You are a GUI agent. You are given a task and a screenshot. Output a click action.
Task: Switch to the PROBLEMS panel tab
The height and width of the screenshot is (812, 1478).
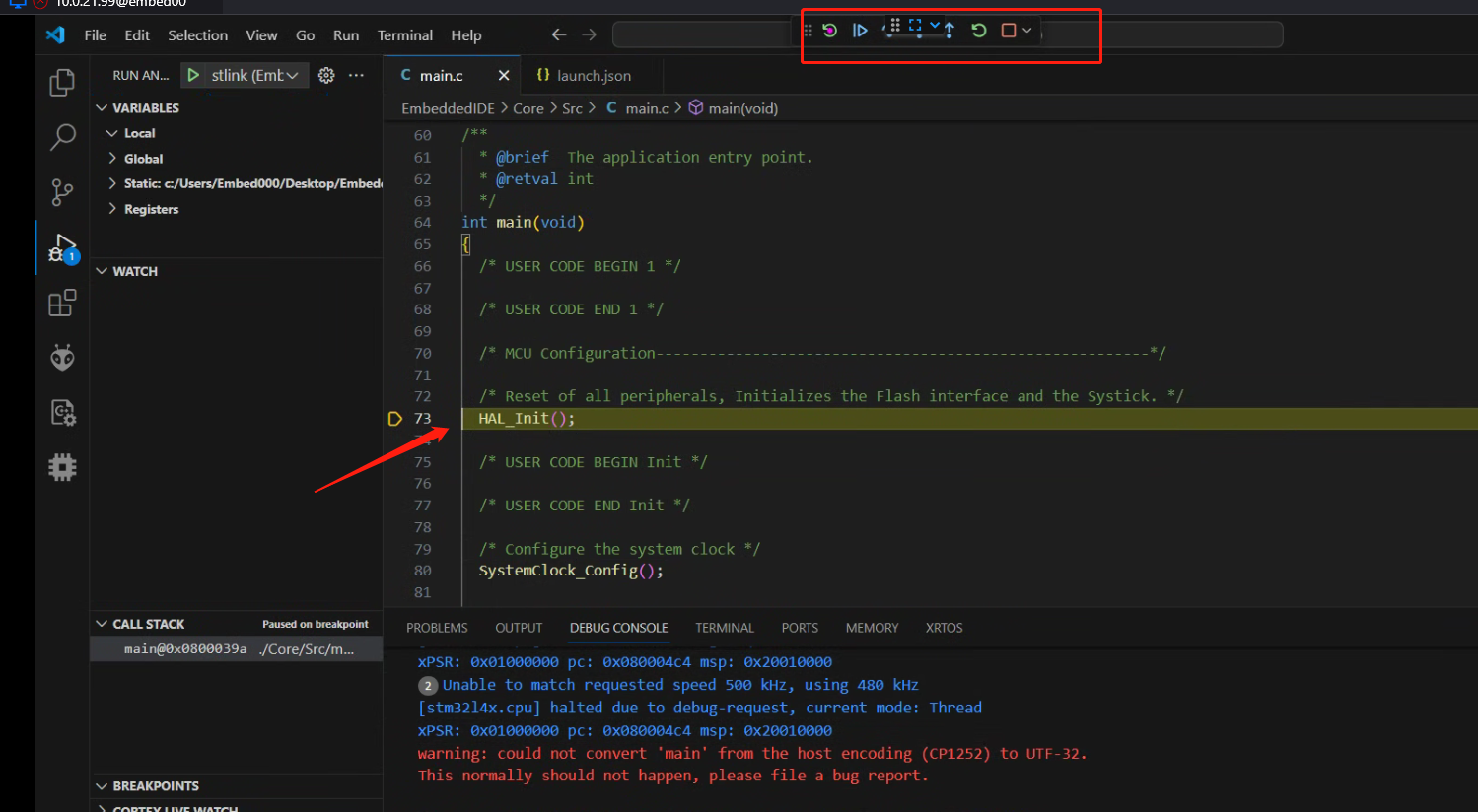coord(437,628)
